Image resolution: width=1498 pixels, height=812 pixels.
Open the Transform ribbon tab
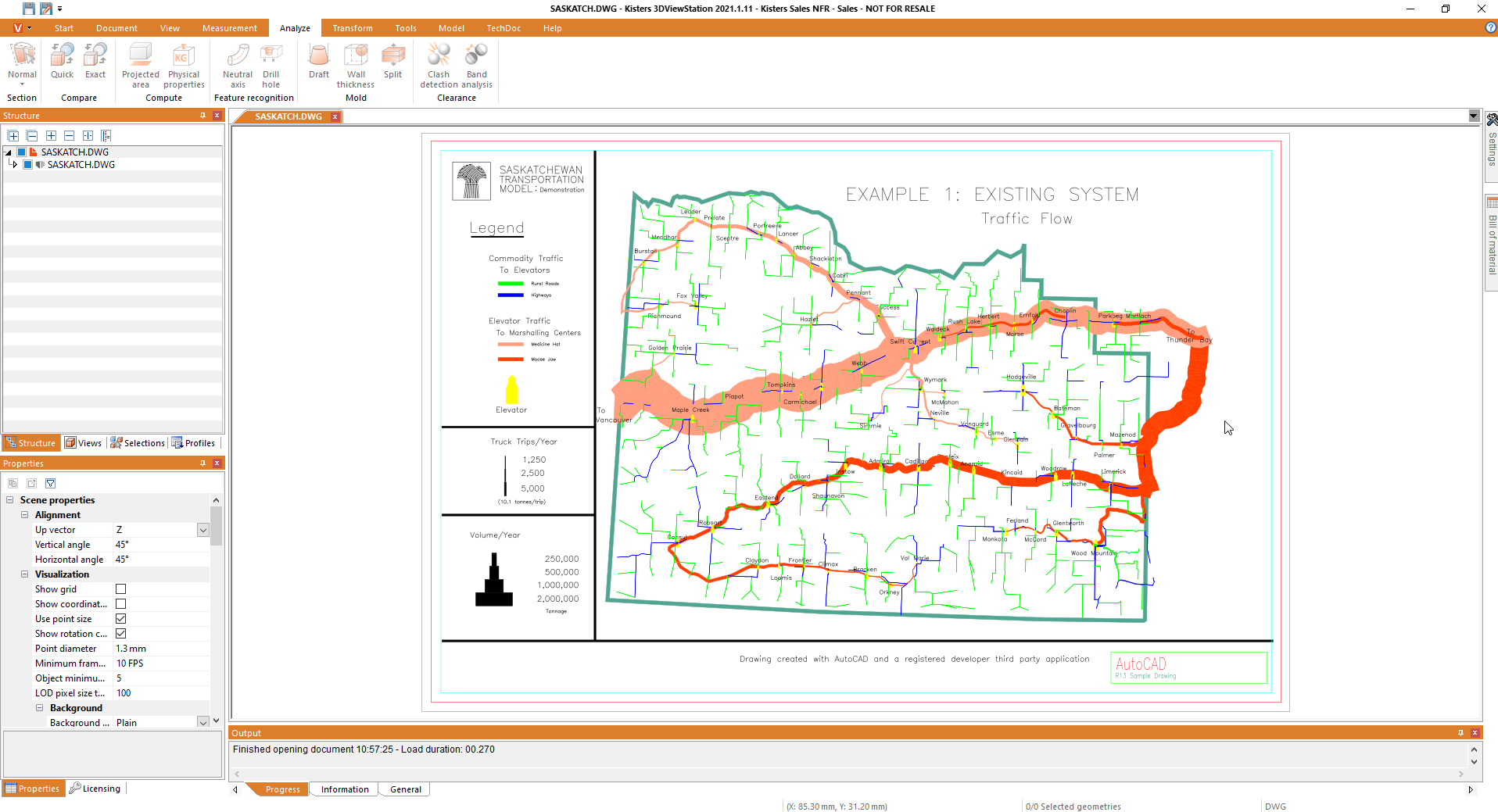pos(353,28)
